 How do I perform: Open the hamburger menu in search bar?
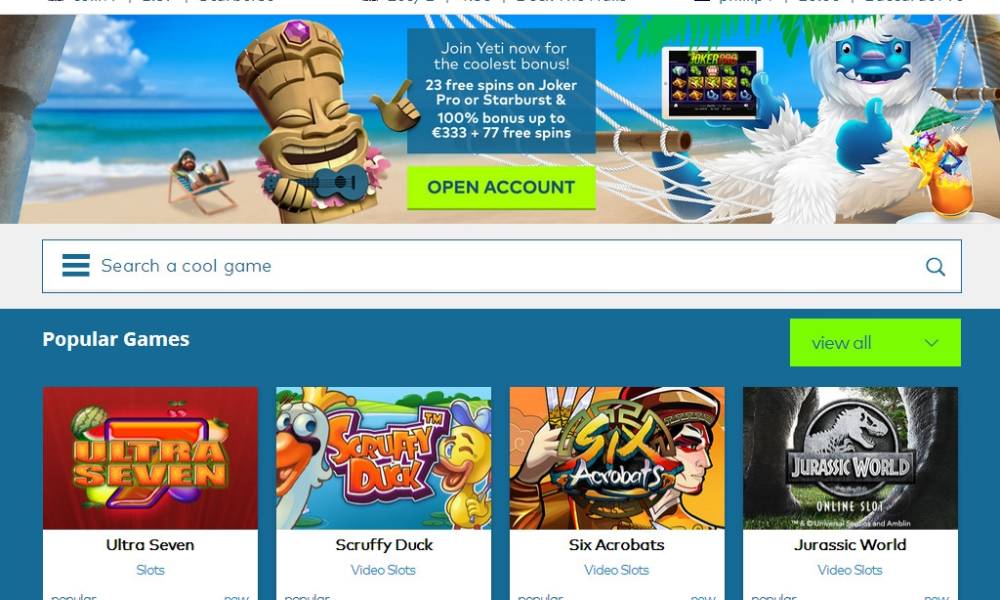point(76,265)
